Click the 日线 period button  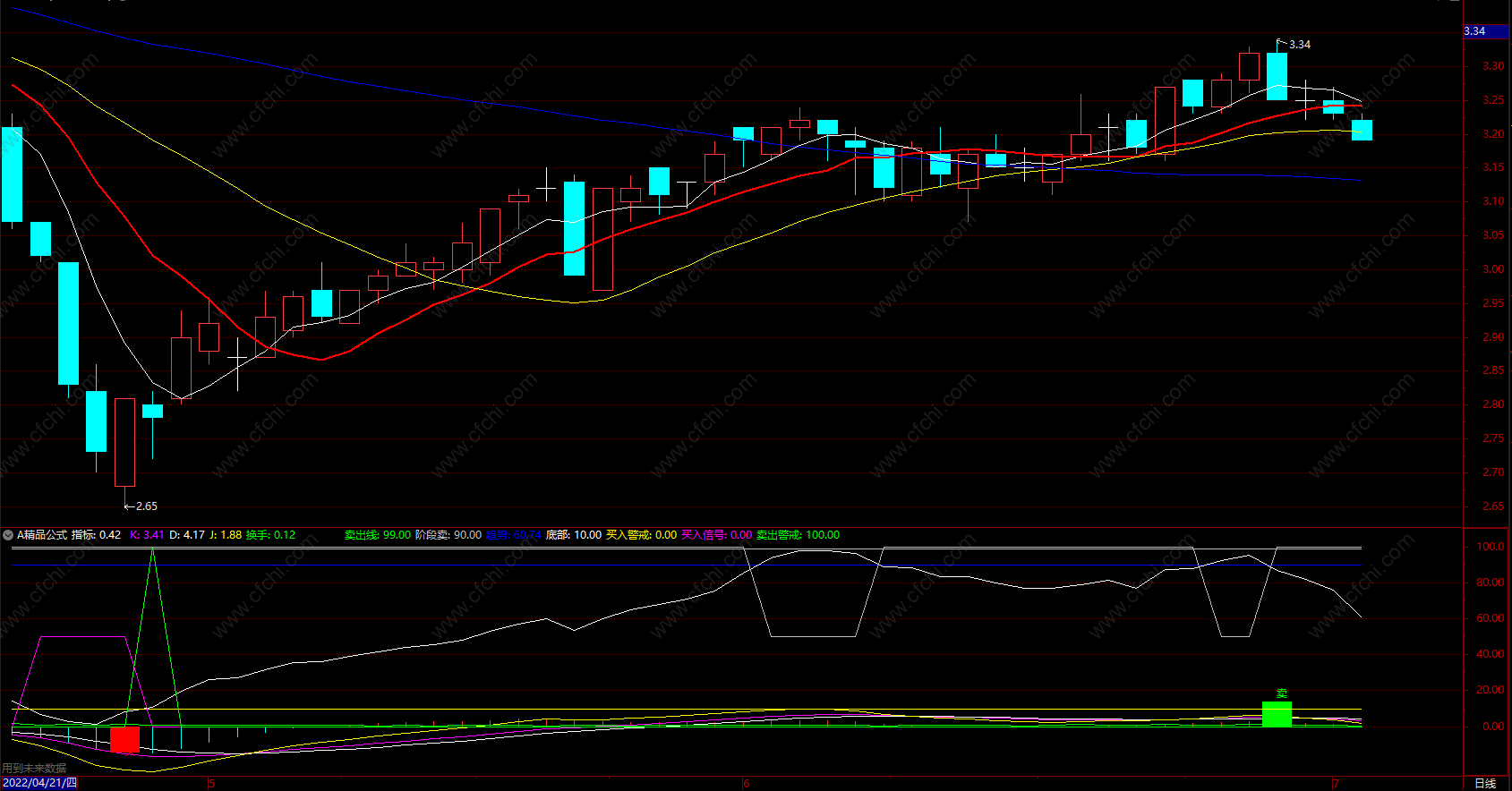point(1485,783)
